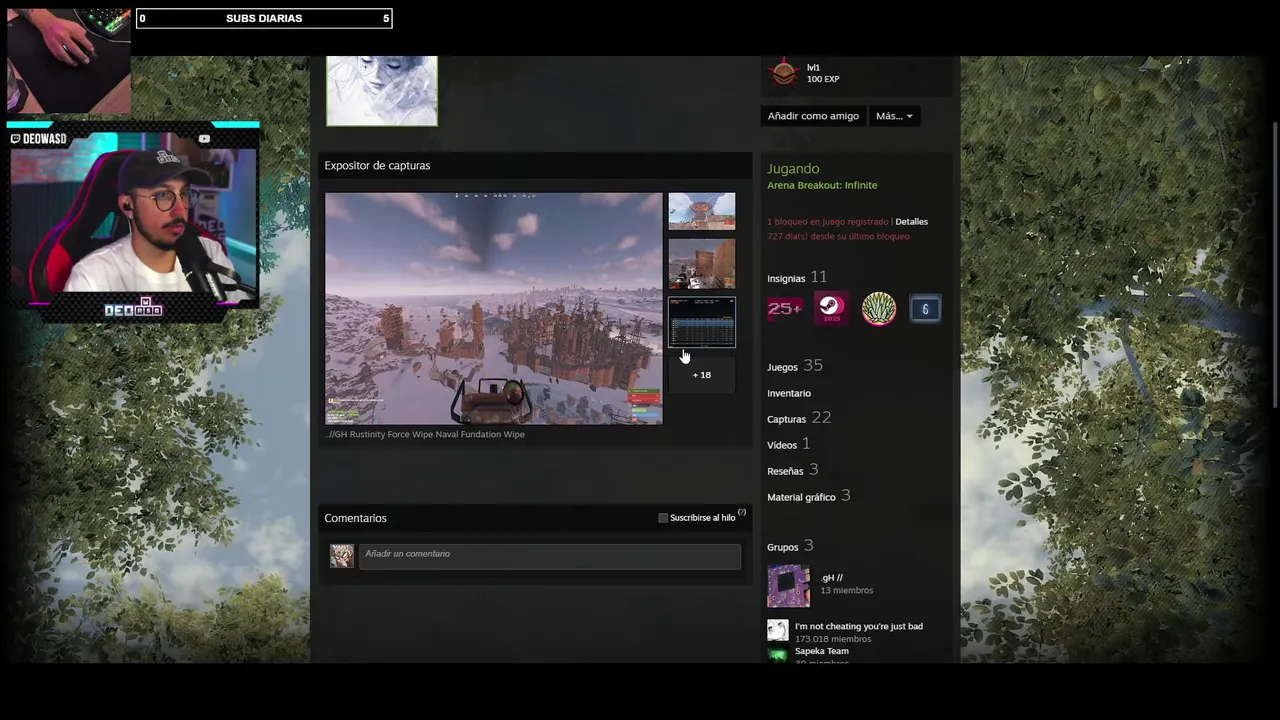Open the Vídeos 1 link
Viewport: 1280px width, 720px height.
pyautogui.click(x=788, y=444)
